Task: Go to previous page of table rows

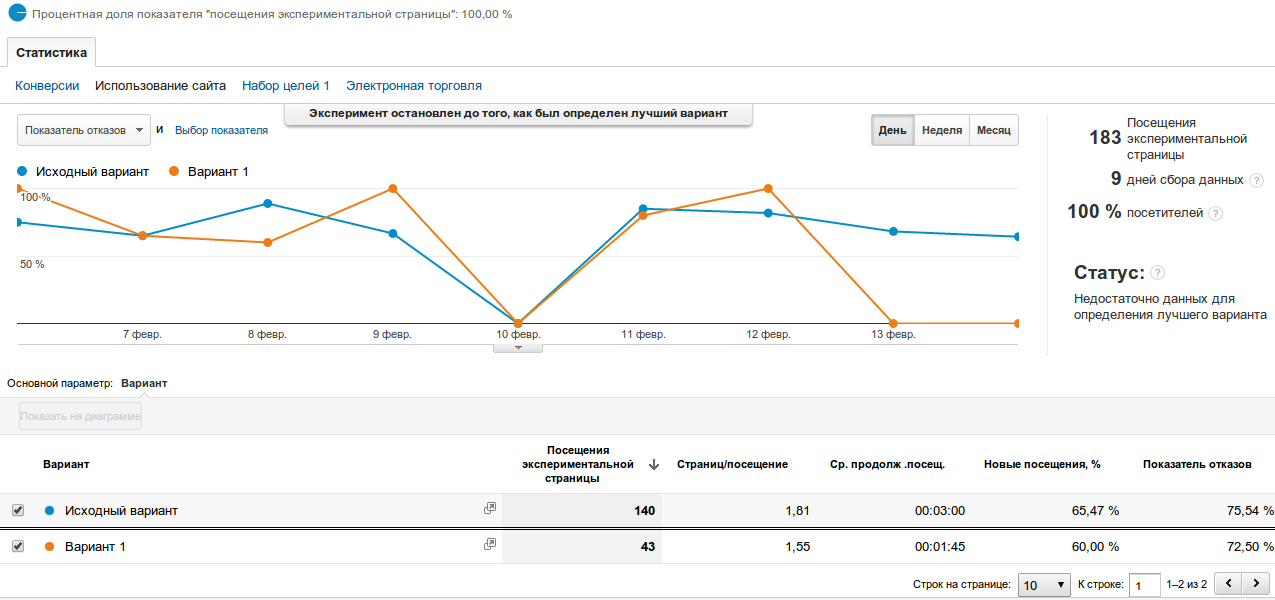Action: pyautogui.click(x=1227, y=583)
